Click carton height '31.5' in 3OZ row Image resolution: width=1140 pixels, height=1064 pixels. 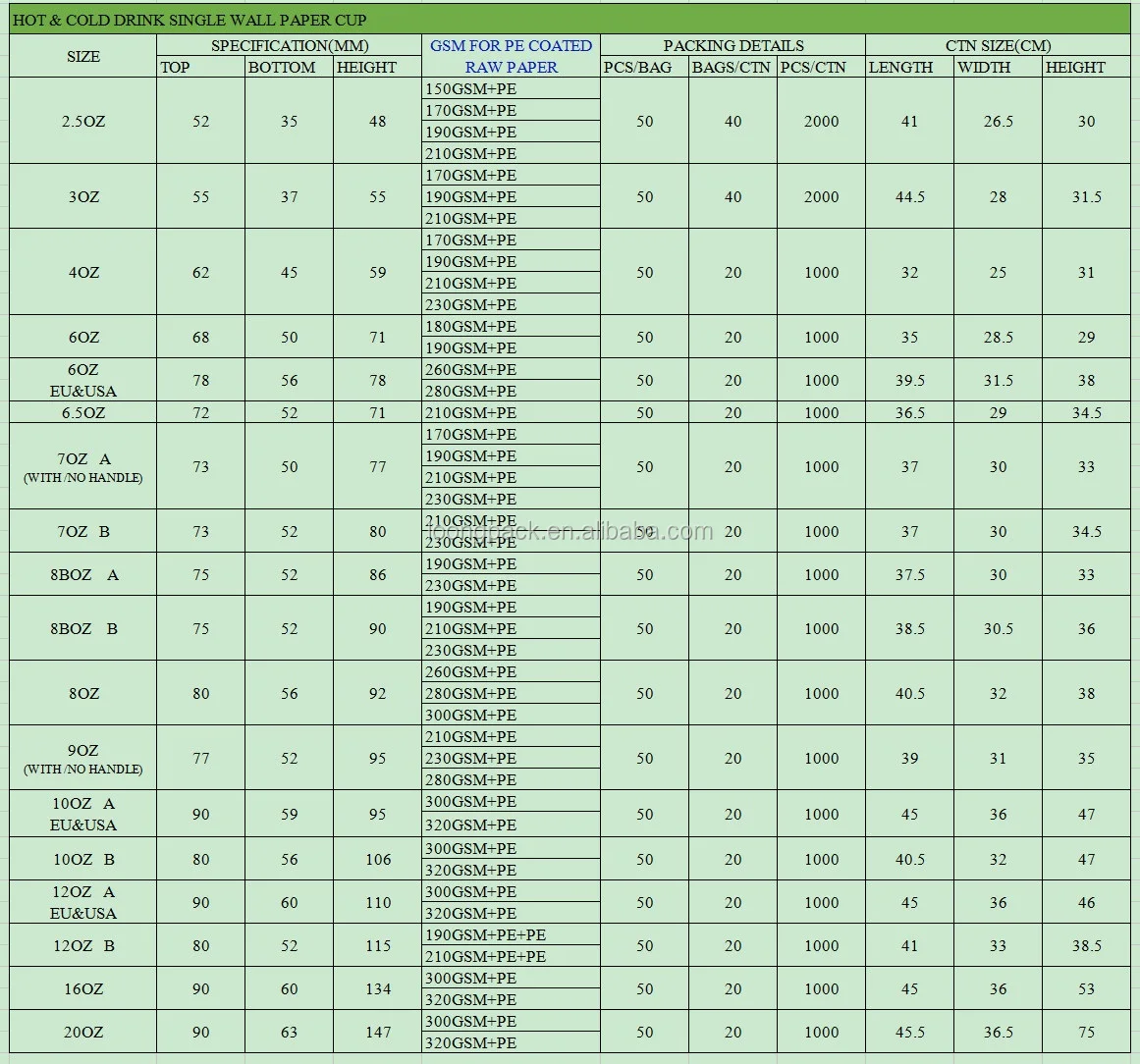[x=1086, y=196]
